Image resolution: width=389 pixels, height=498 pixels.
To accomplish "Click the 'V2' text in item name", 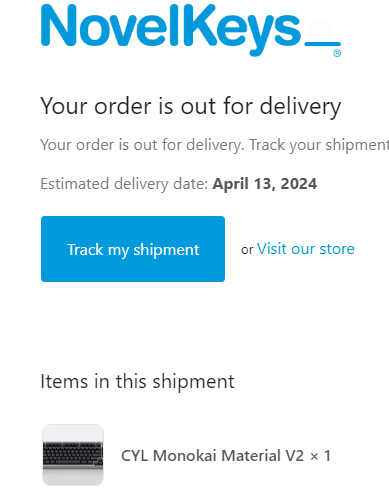I will pos(295,456).
